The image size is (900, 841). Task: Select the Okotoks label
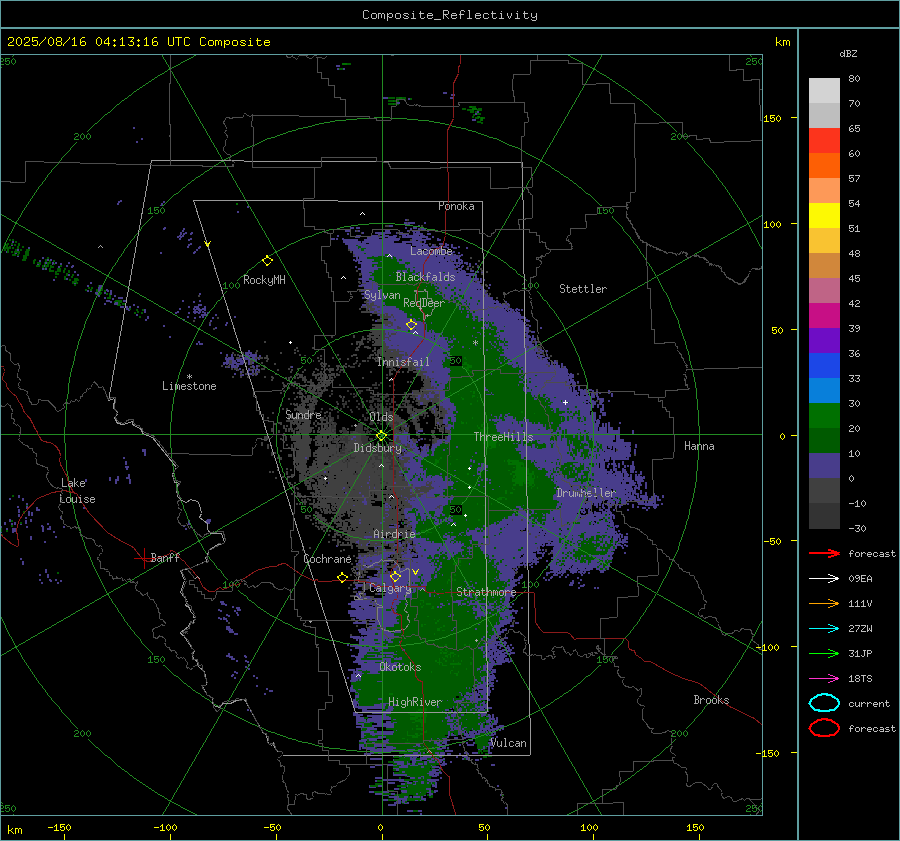point(400,667)
